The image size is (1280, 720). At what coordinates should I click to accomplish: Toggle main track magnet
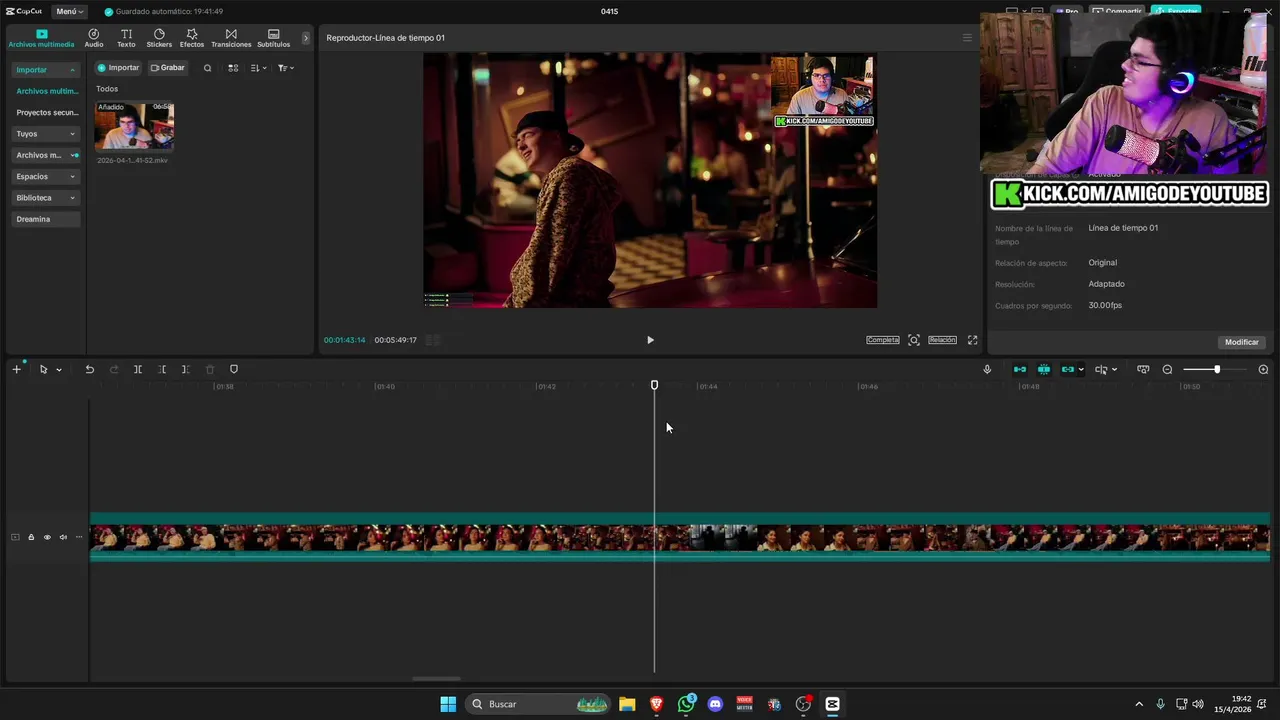(x=1020, y=369)
